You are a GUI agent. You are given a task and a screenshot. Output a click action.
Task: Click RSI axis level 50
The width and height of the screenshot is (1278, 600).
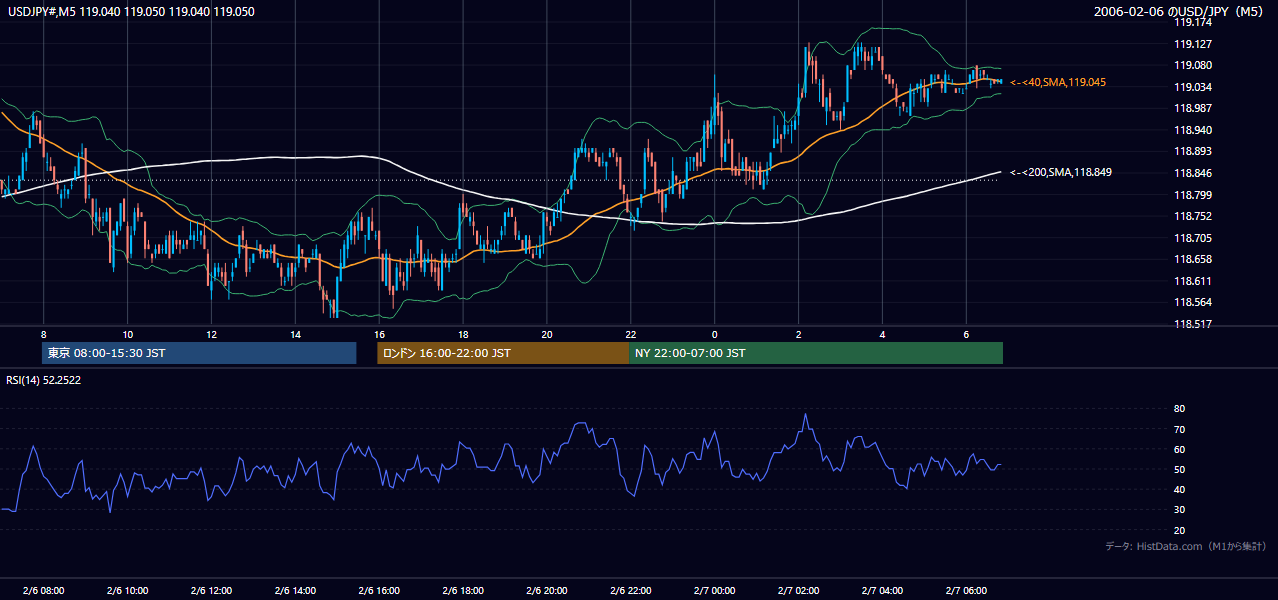[x=1180, y=469]
